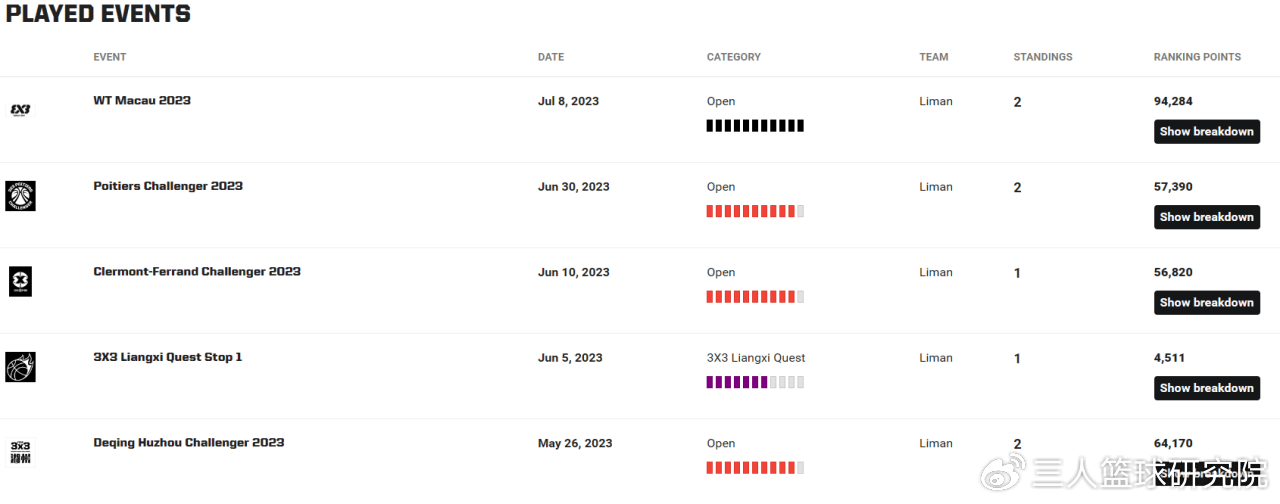Show breakdown for Clermont-Ferrand Challenger
The width and height of the screenshot is (1280, 504).
[x=1206, y=303]
